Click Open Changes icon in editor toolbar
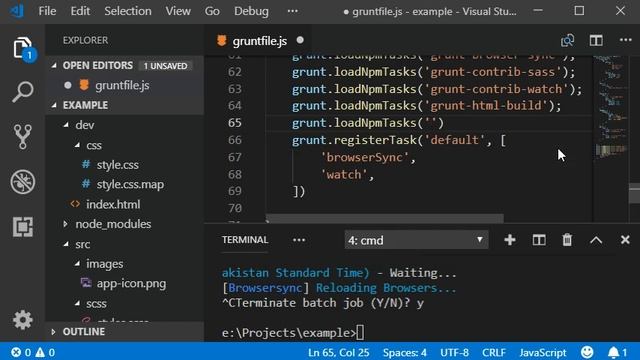640x360 pixels. point(567,40)
